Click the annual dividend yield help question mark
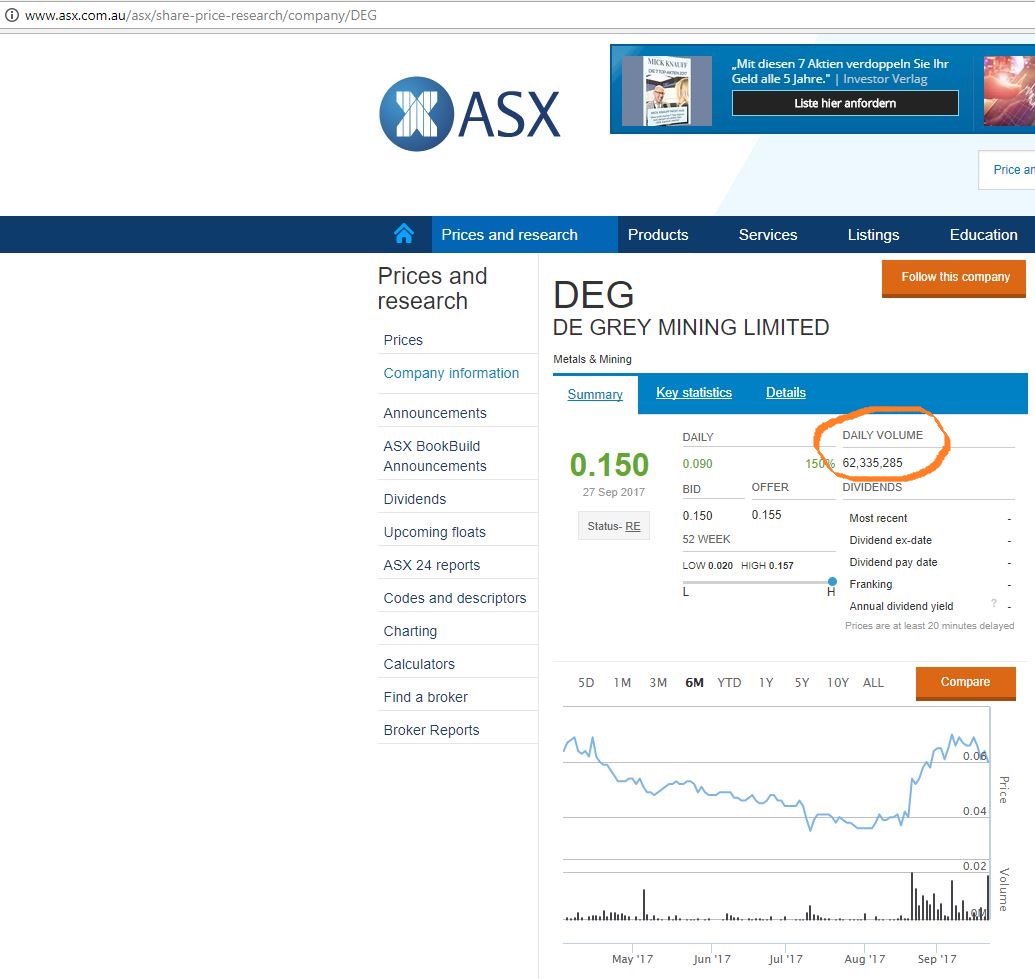 [993, 603]
